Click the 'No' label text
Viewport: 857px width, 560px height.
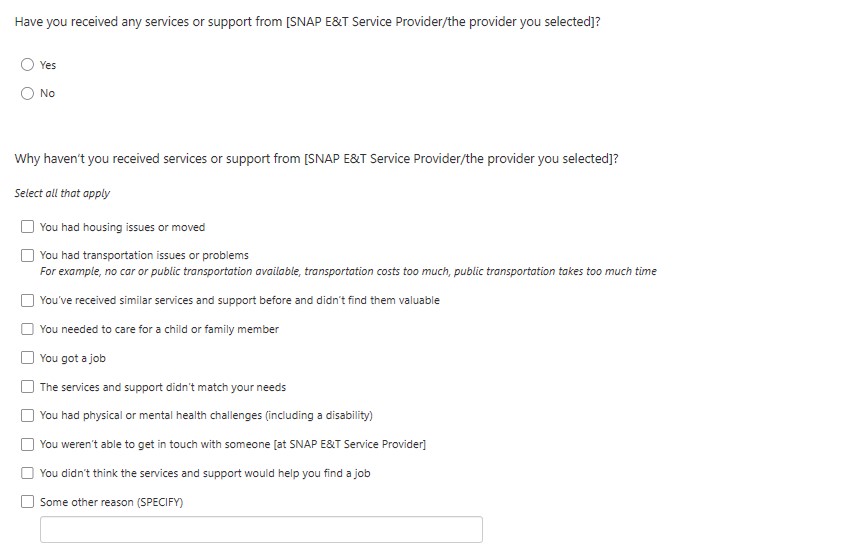pyautogui.click(x=47, y=93)
